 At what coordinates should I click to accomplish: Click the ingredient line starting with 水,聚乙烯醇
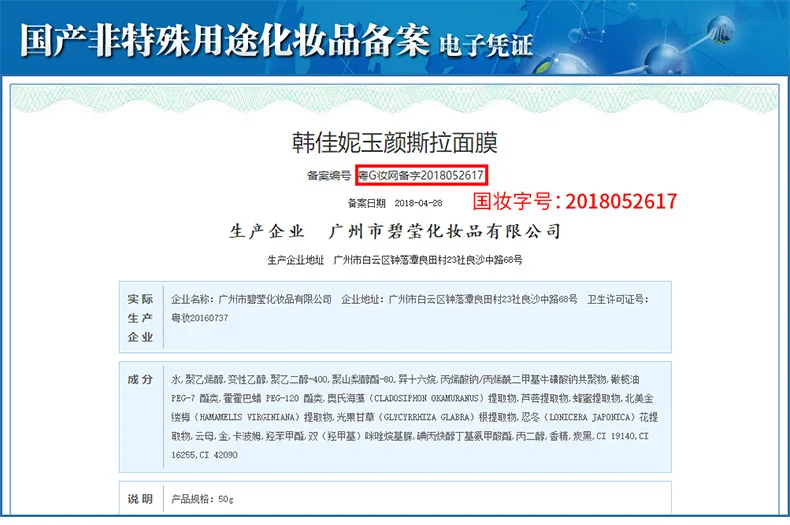[405, 379]
